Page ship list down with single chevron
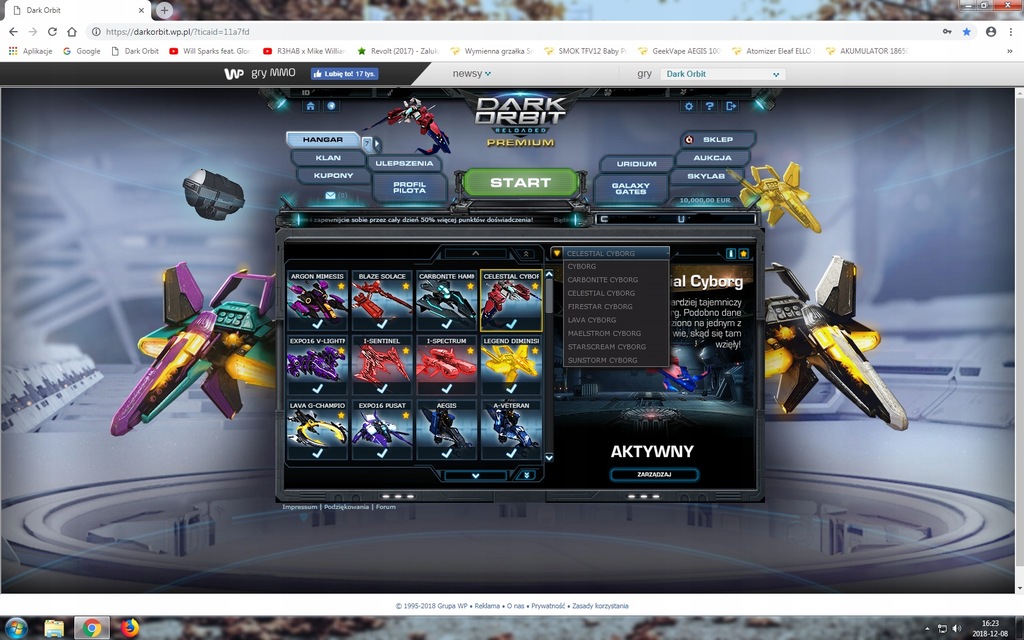Viewport: 1024px width, 640px height. [475, 475]
